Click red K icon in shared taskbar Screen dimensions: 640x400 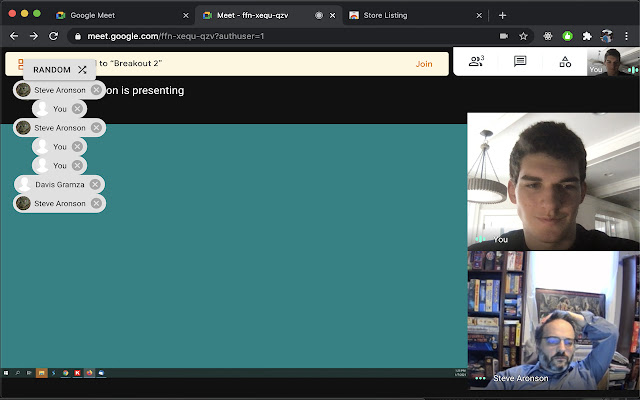pyautogui.click(x=77, y=373)
